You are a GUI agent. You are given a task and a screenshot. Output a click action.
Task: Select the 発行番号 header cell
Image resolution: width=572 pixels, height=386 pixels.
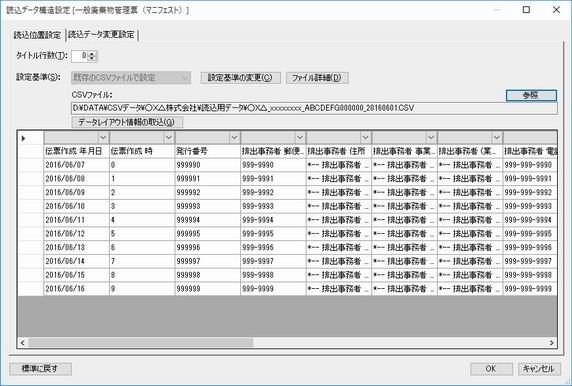(208, 151)
